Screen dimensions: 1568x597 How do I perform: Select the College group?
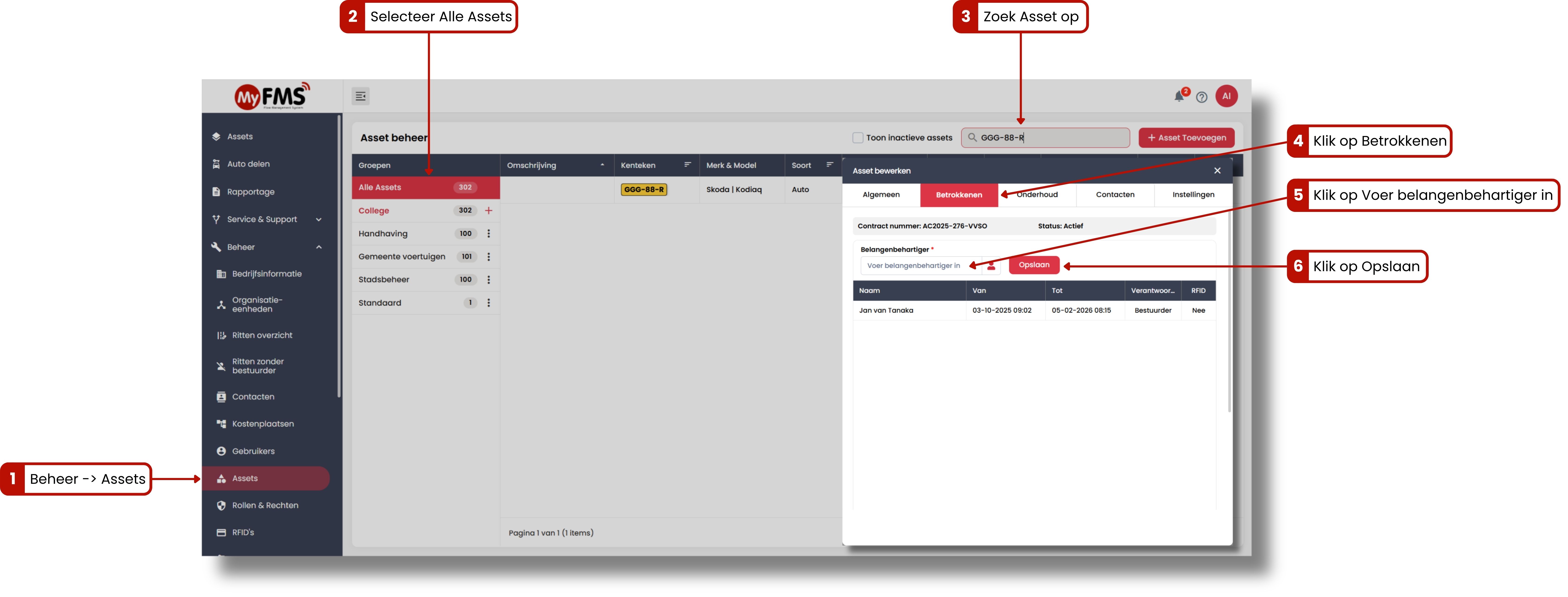(x=374, y=211)
